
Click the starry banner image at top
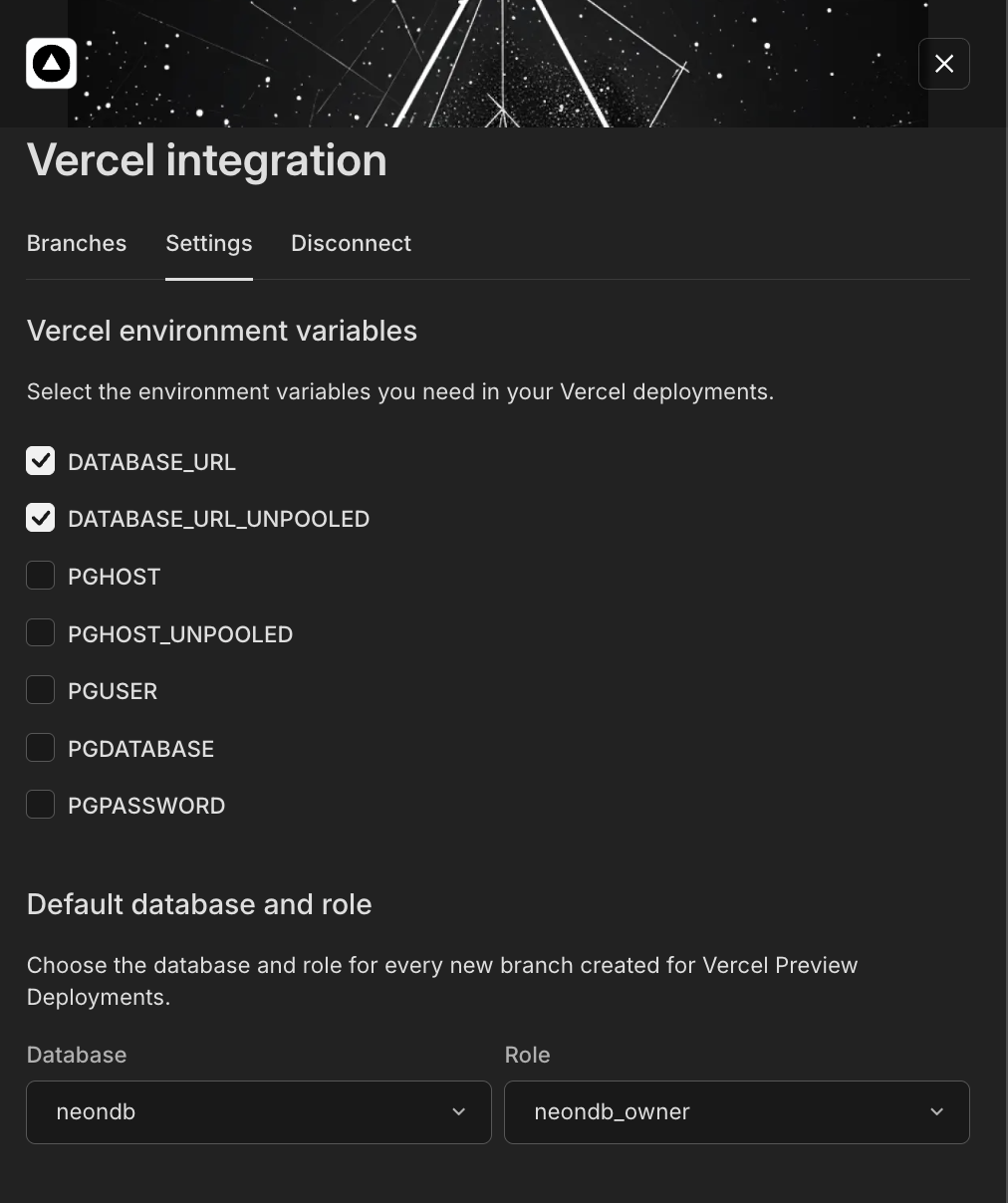(x=498, y=64)
